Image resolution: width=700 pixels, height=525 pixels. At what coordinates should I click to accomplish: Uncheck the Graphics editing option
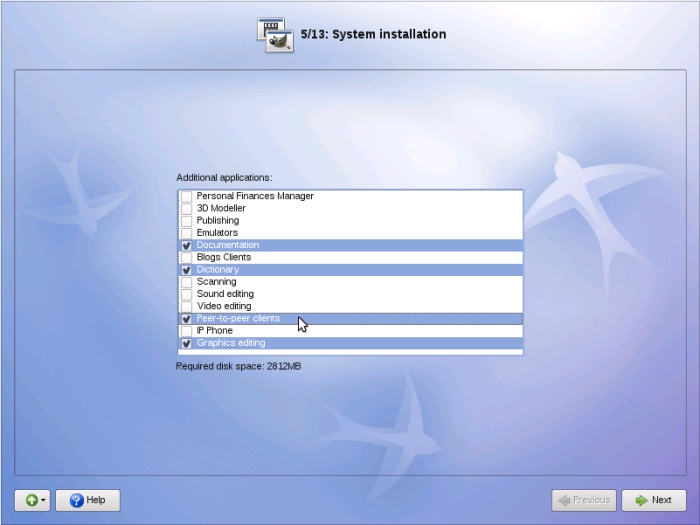point(187,343)
